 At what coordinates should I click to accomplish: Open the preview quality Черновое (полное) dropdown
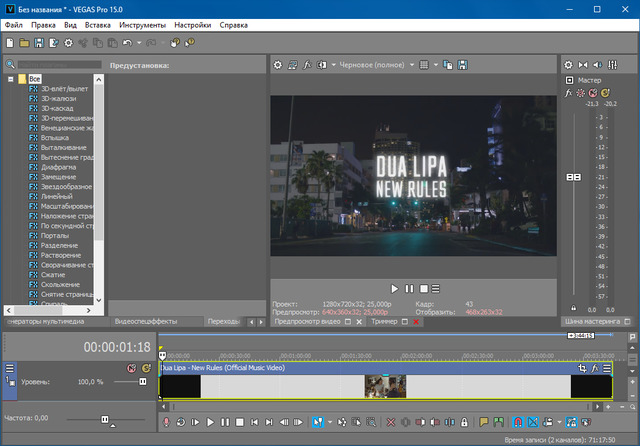click(x=374, y=65)
